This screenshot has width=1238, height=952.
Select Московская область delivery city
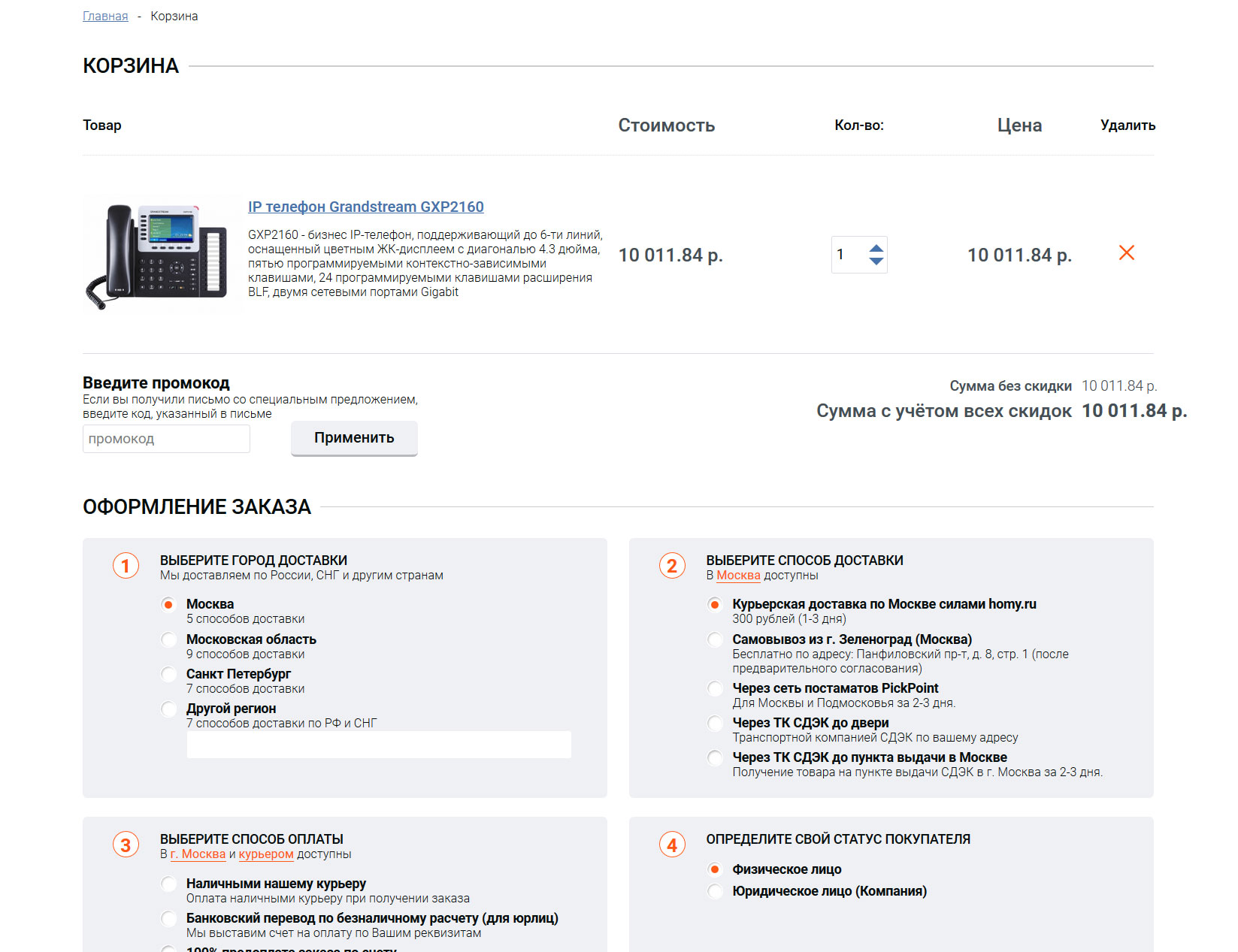[x=169, y=639]
